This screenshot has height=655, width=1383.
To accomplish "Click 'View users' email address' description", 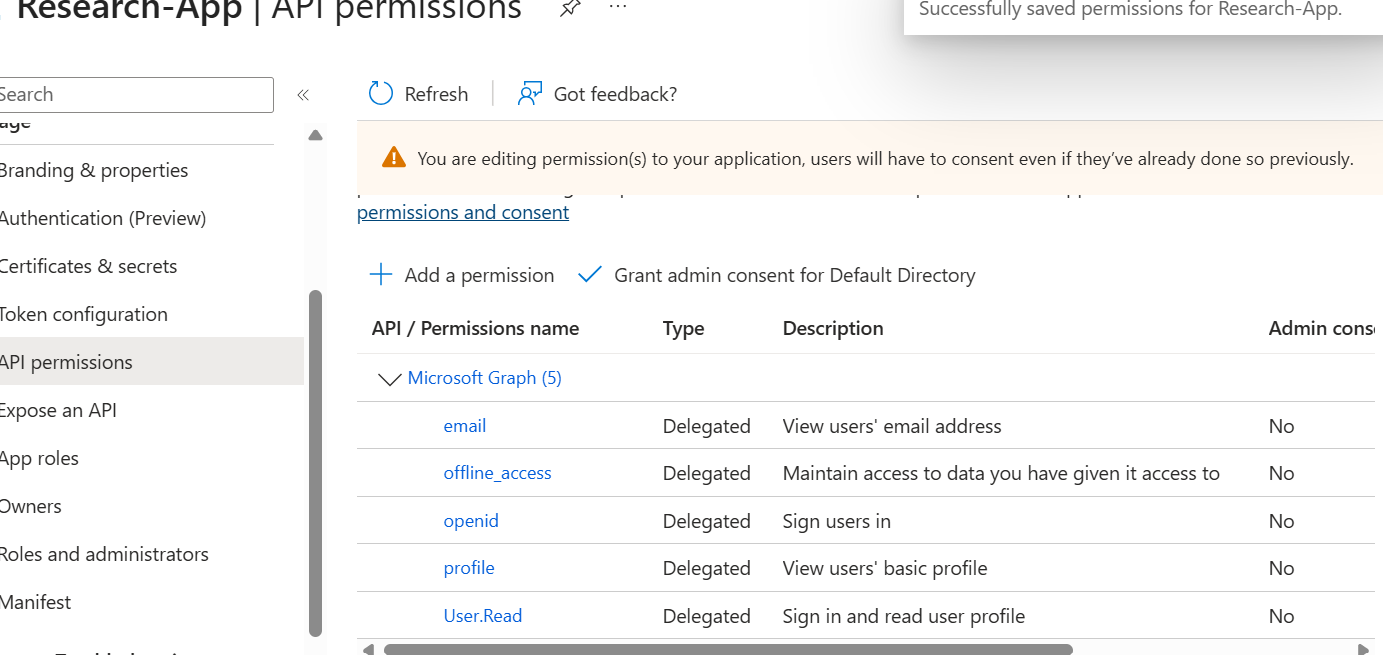I will (892, 426).
